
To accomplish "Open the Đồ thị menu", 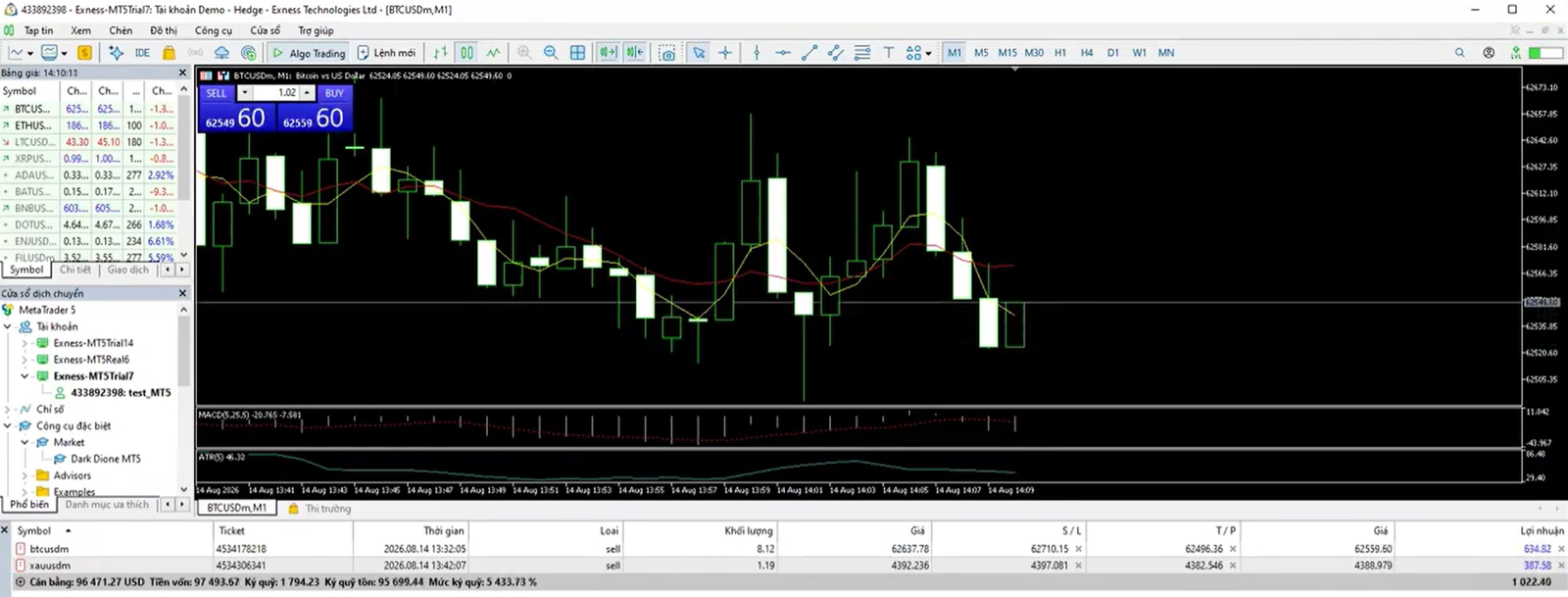I will coord(164,30).
